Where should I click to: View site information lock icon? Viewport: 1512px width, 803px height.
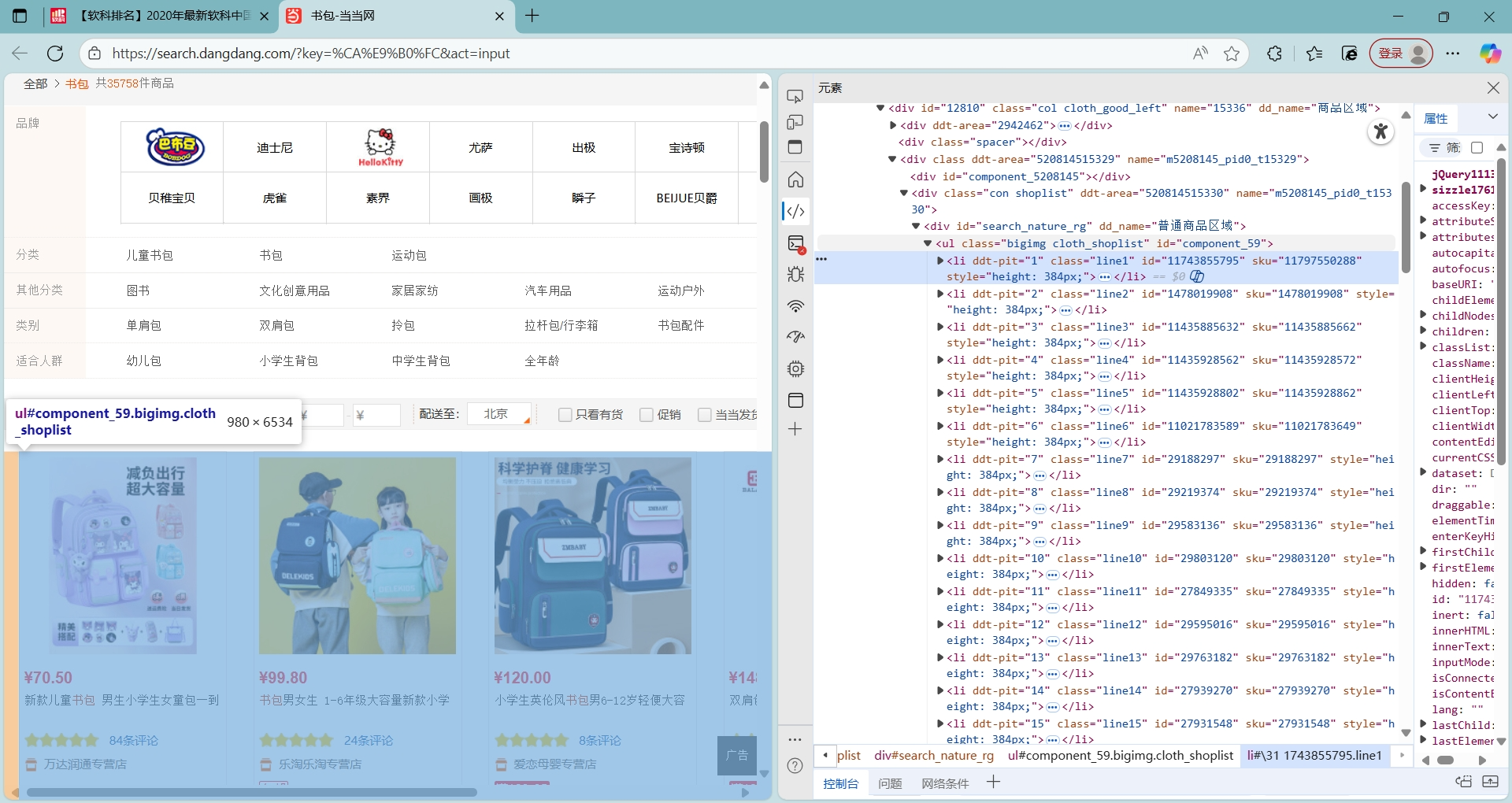coord(94,54)
